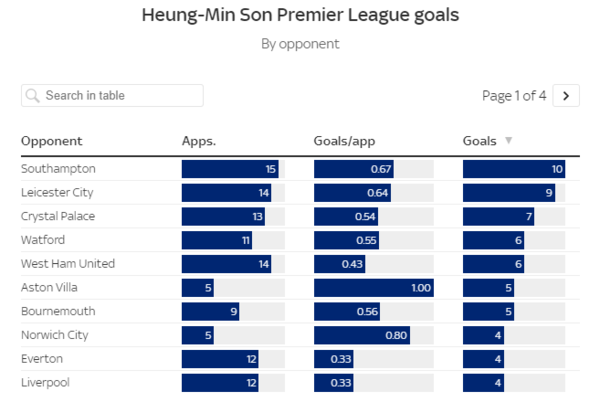
Task: Sort by Apps. column header
Action: (x=198, y=141)
